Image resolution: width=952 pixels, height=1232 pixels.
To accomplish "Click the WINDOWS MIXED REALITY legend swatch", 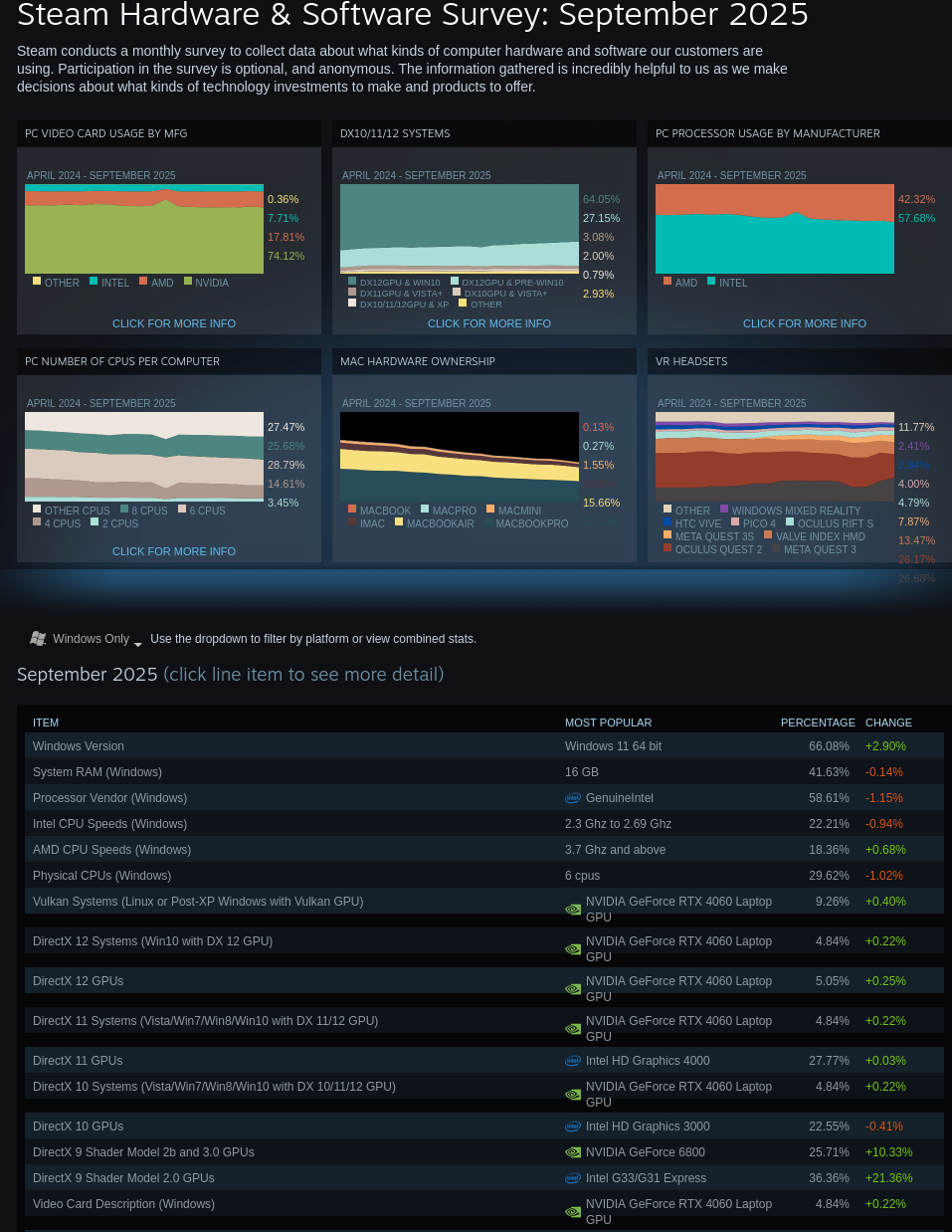I will [x=724, y=510].
